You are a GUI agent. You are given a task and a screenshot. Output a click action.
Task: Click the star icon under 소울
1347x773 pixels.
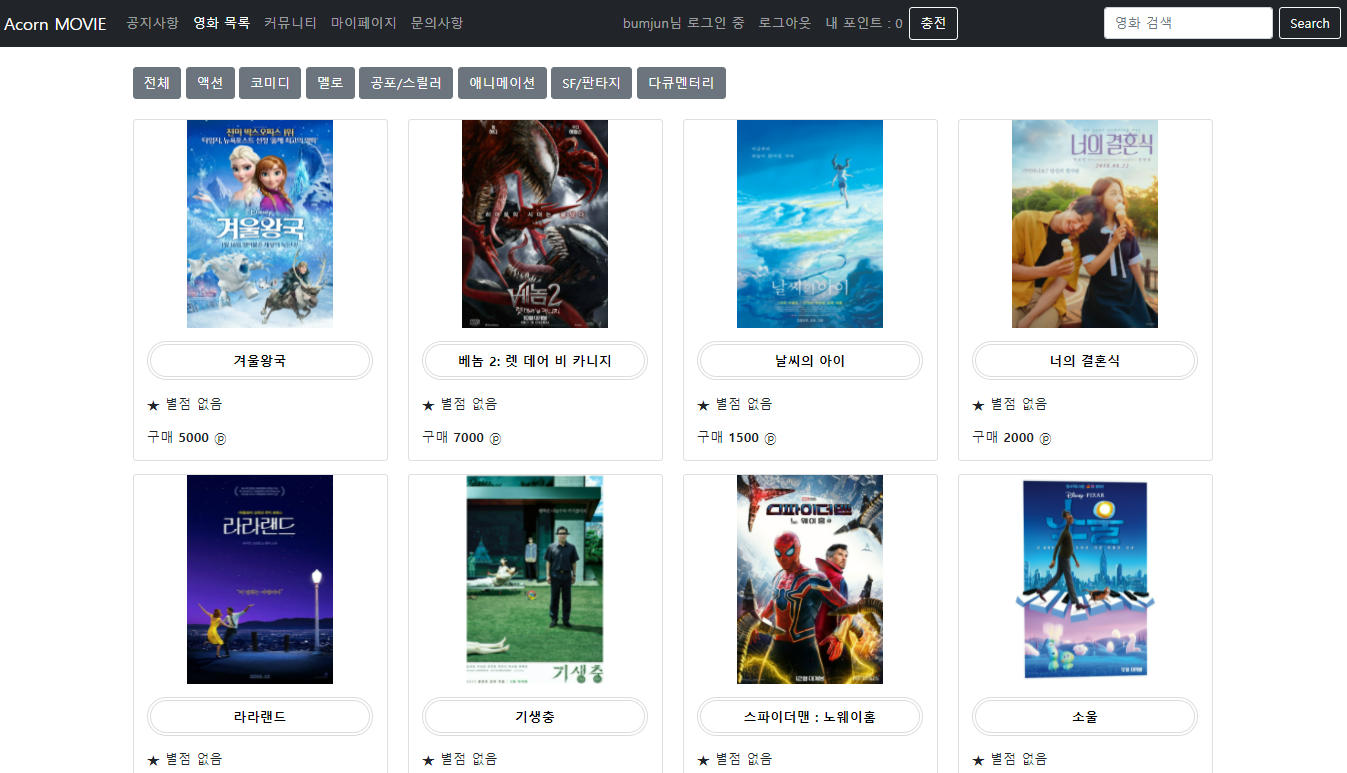(x=978, y=760)
